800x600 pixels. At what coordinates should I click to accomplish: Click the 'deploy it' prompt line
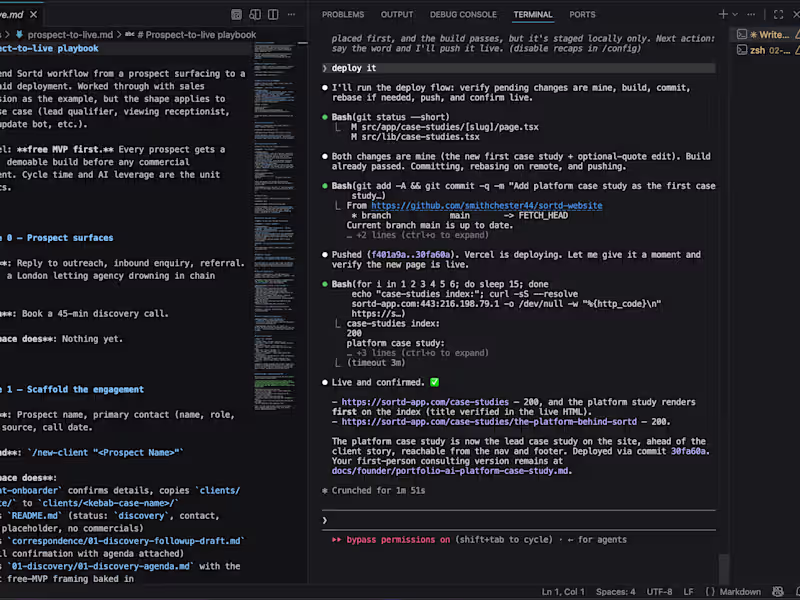[x=518, y=68]
